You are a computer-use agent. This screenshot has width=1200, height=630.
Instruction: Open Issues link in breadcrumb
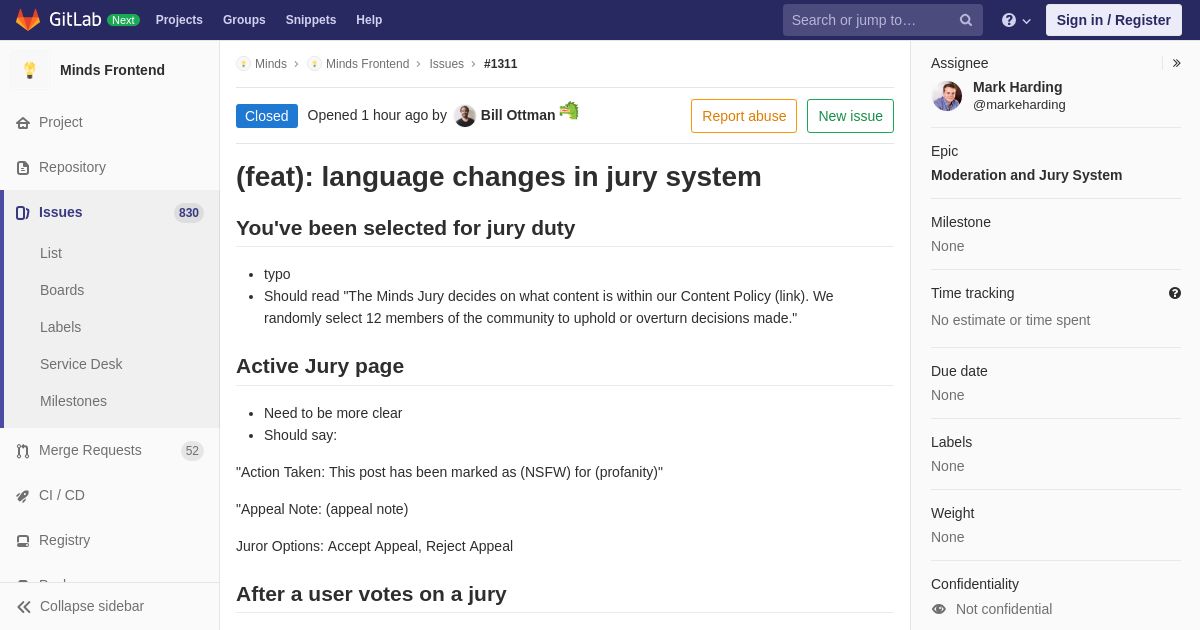[x=446, y=64]
